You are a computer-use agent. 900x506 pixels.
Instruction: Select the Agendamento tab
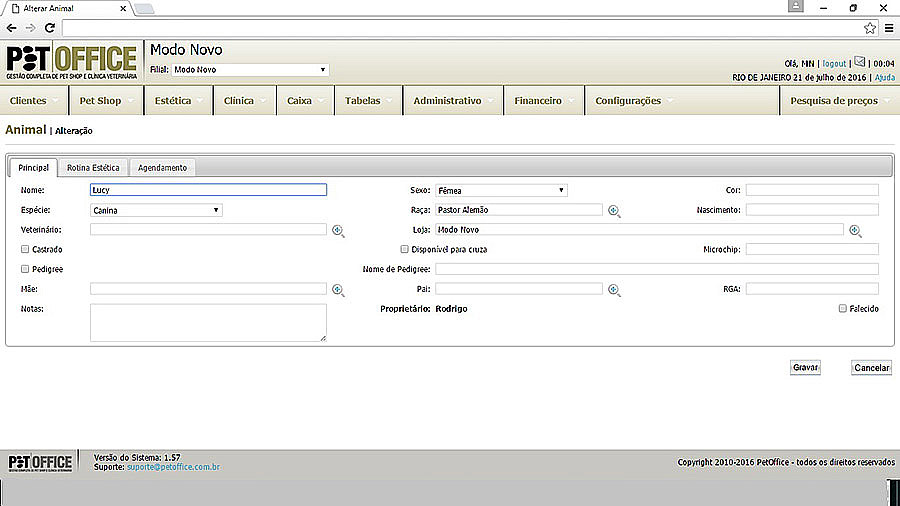[x=162, y=168]
